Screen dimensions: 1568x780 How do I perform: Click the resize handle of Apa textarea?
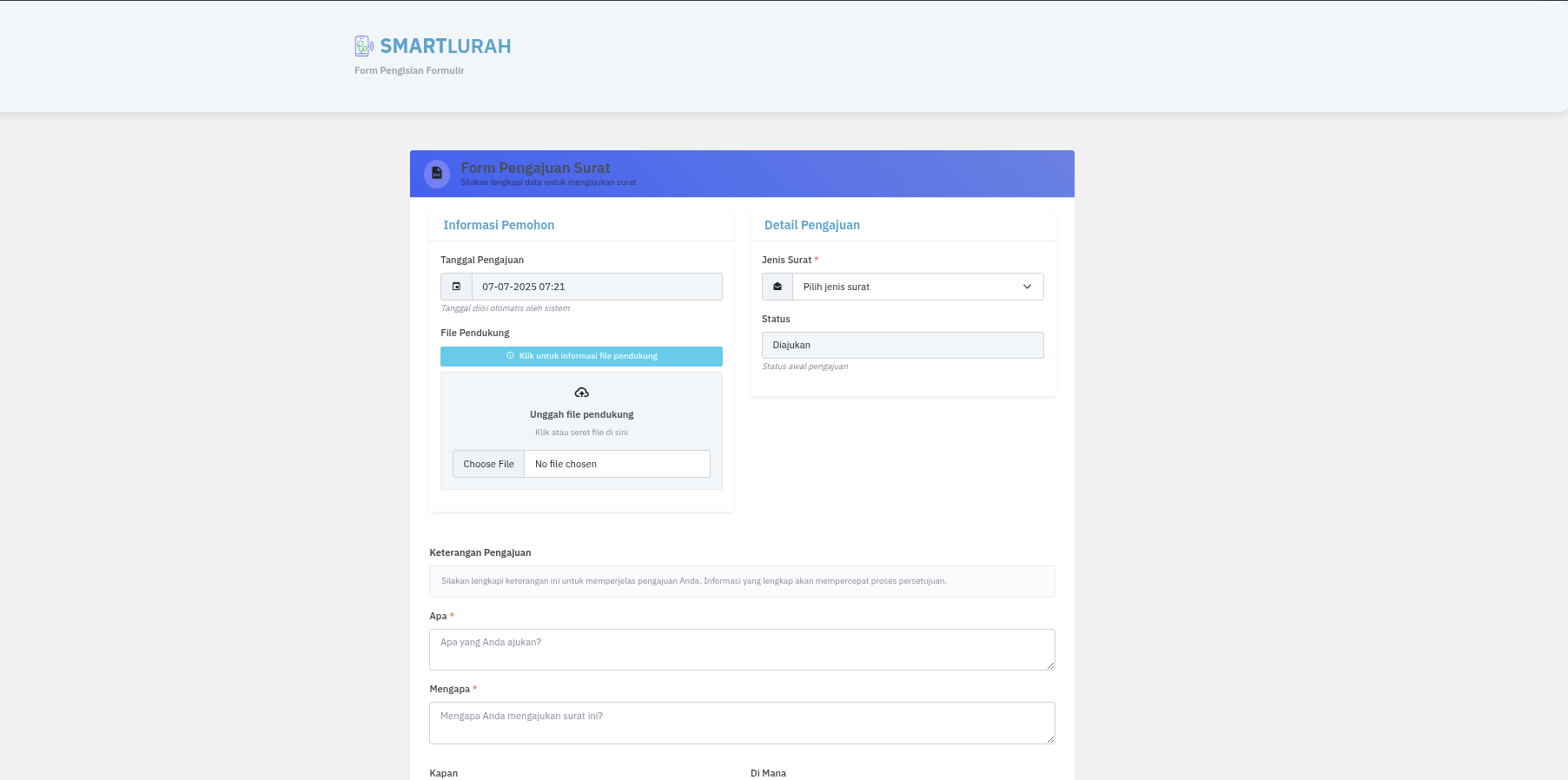tap(1050, 665)
